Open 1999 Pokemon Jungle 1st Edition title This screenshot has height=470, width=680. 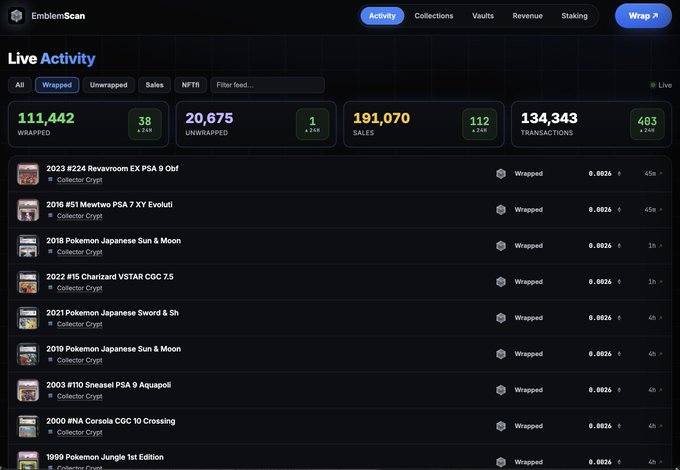click(x=105, y=457)
